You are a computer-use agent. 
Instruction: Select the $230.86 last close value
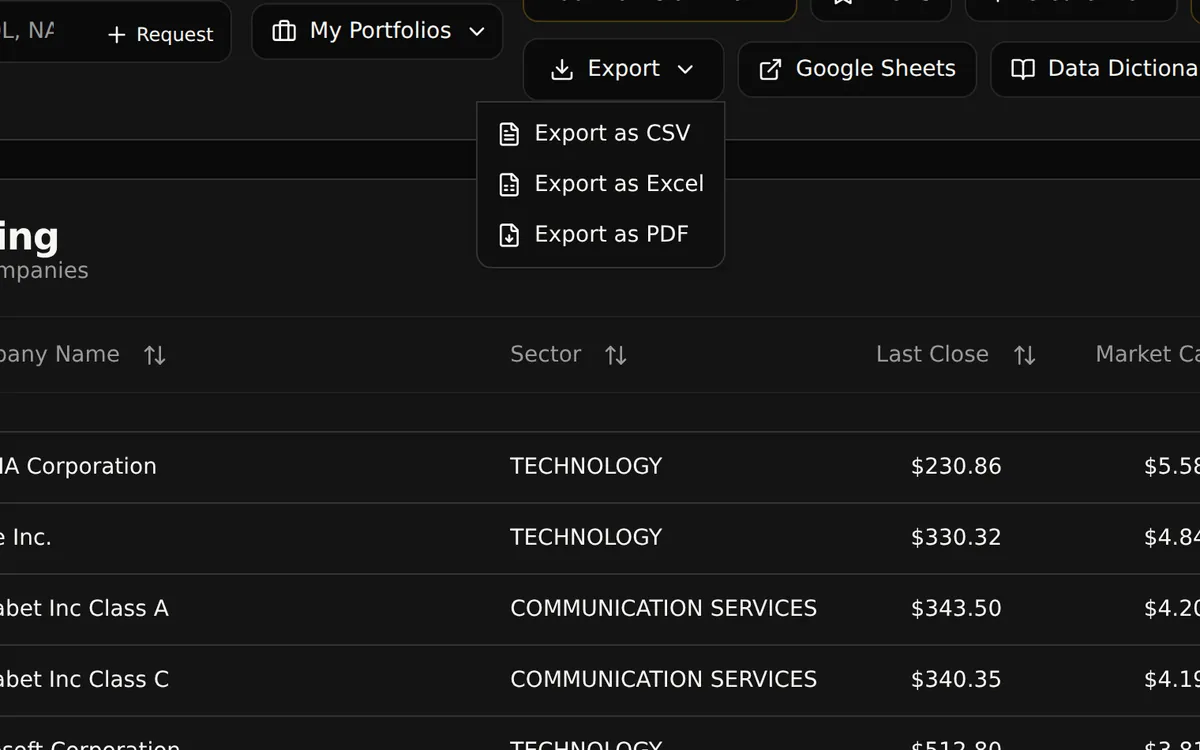[x=956, y=466]
